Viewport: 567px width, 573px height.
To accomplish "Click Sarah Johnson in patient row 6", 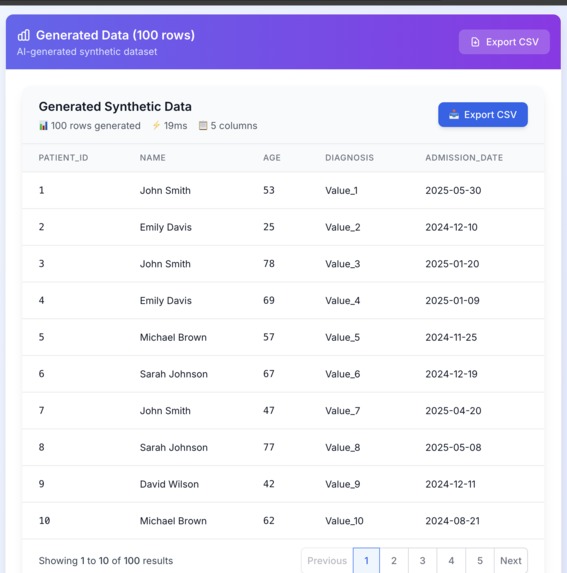I will pyautogui.click(x=174, y=374).
